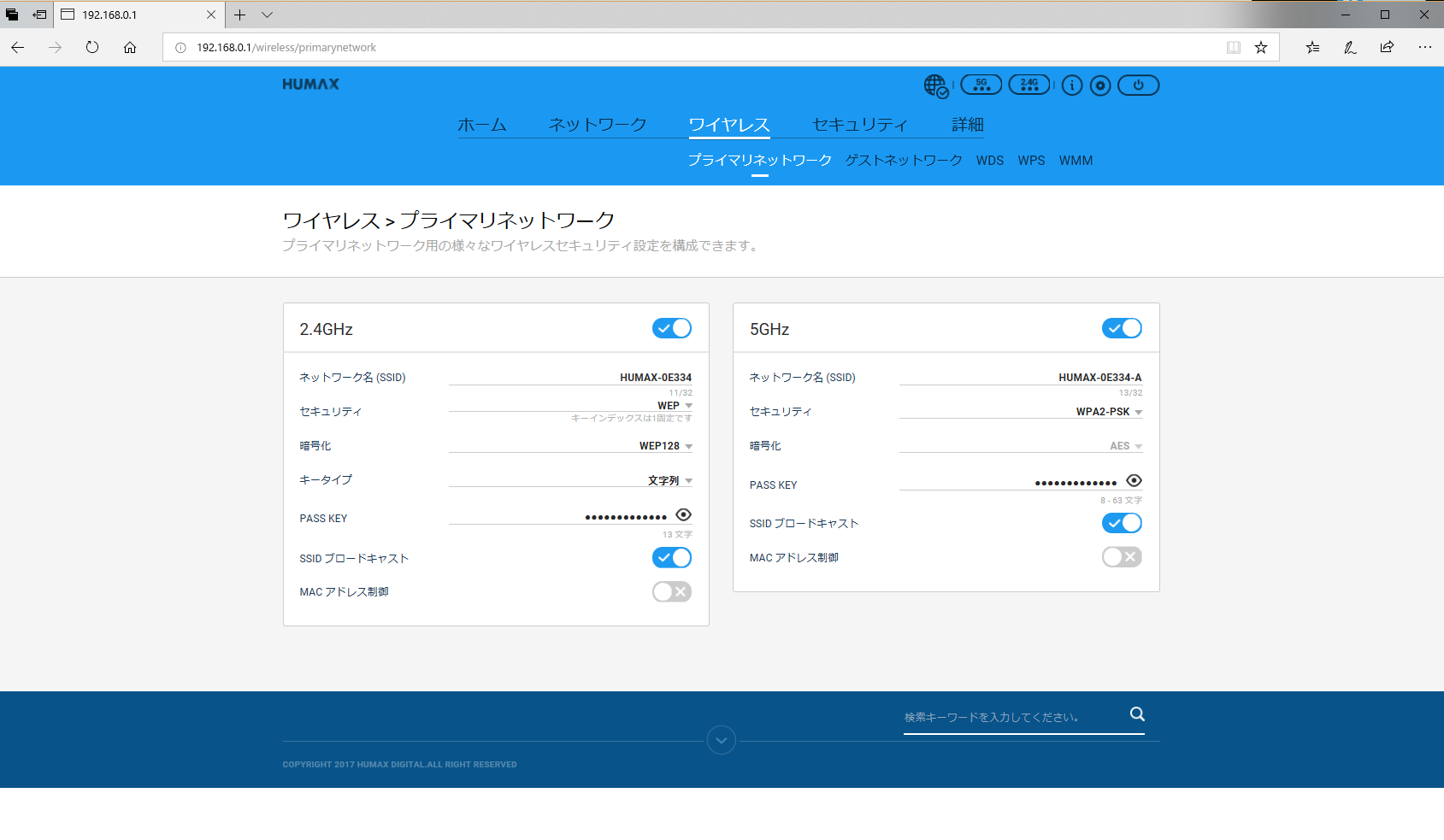Open a new browser tab with plus
1444x840 pixels.
point(240,15)
